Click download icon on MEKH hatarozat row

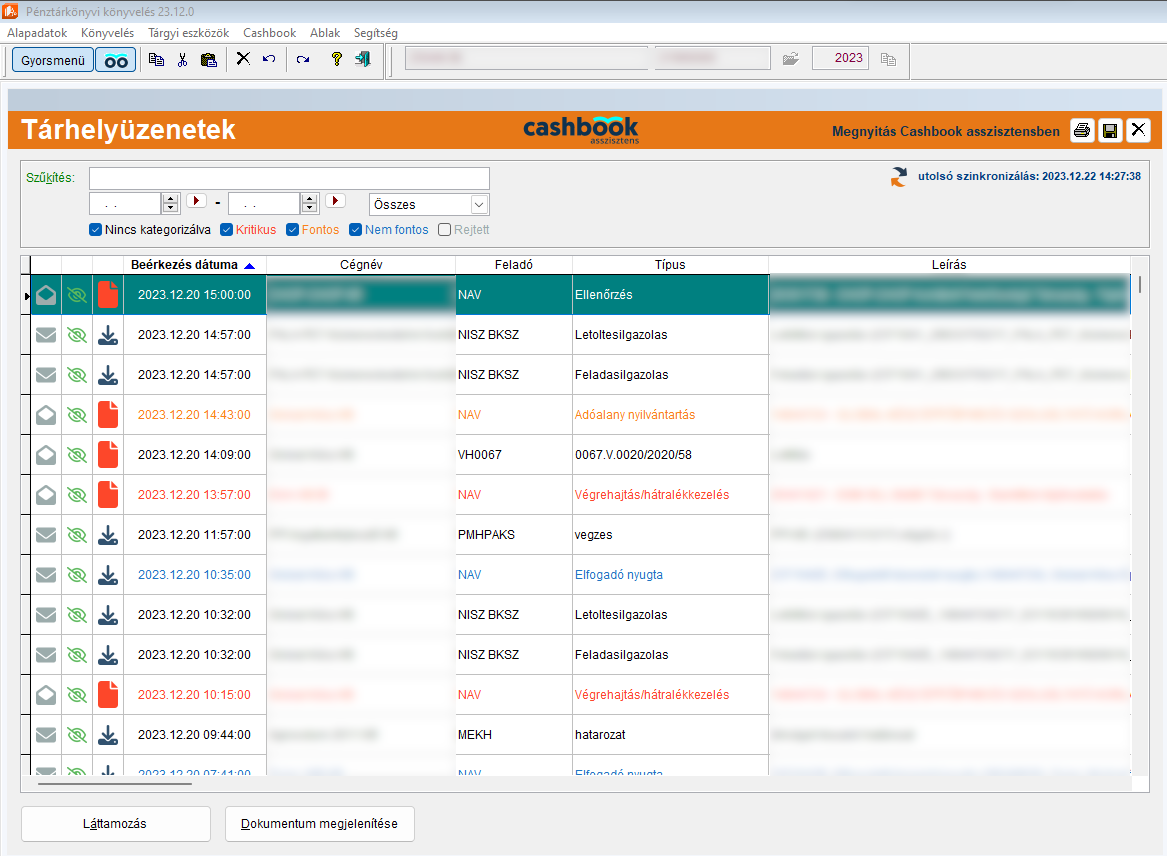click(108, 735)
